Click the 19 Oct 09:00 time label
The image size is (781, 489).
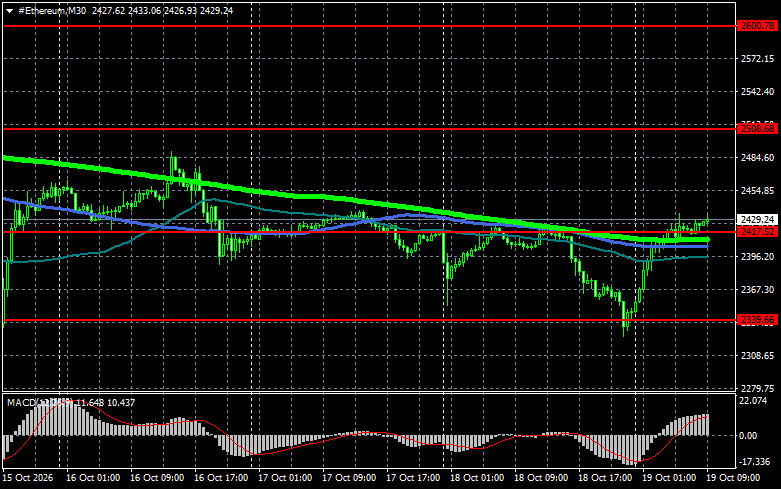point(733,478)
